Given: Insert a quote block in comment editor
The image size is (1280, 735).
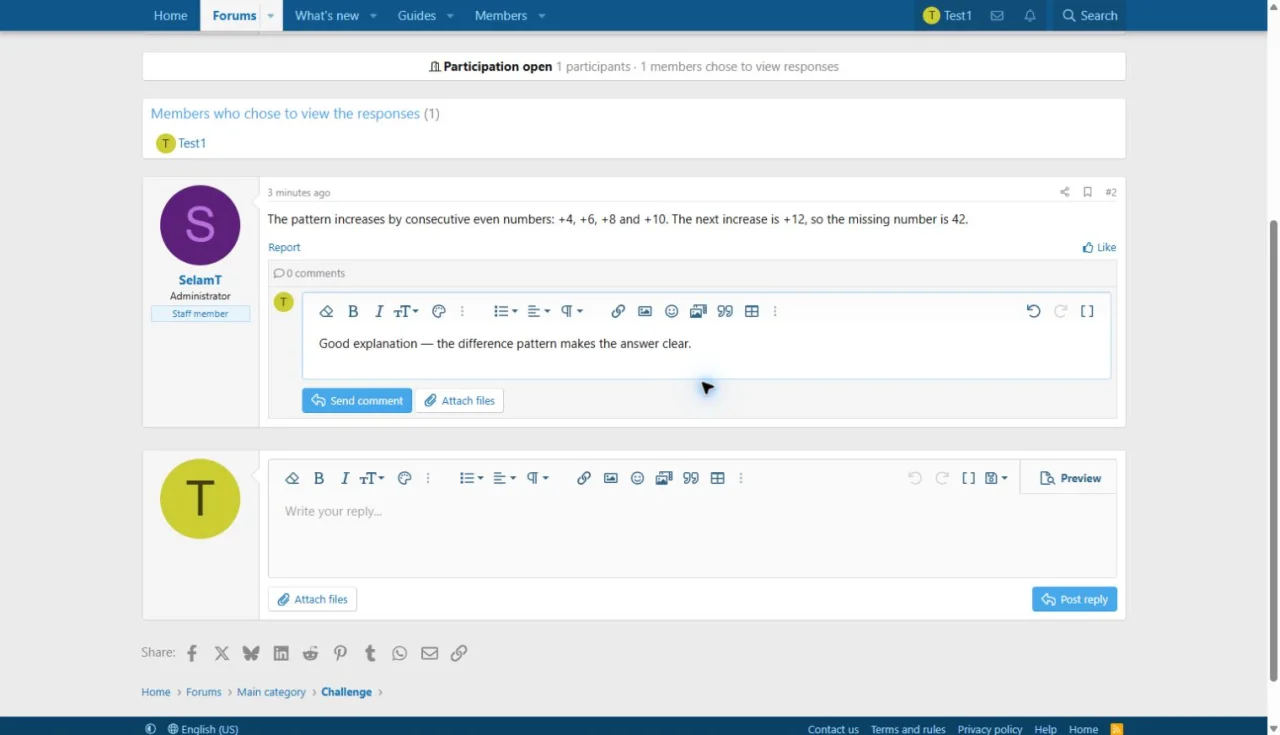Looking at the screenshot, I should (725, 312).
